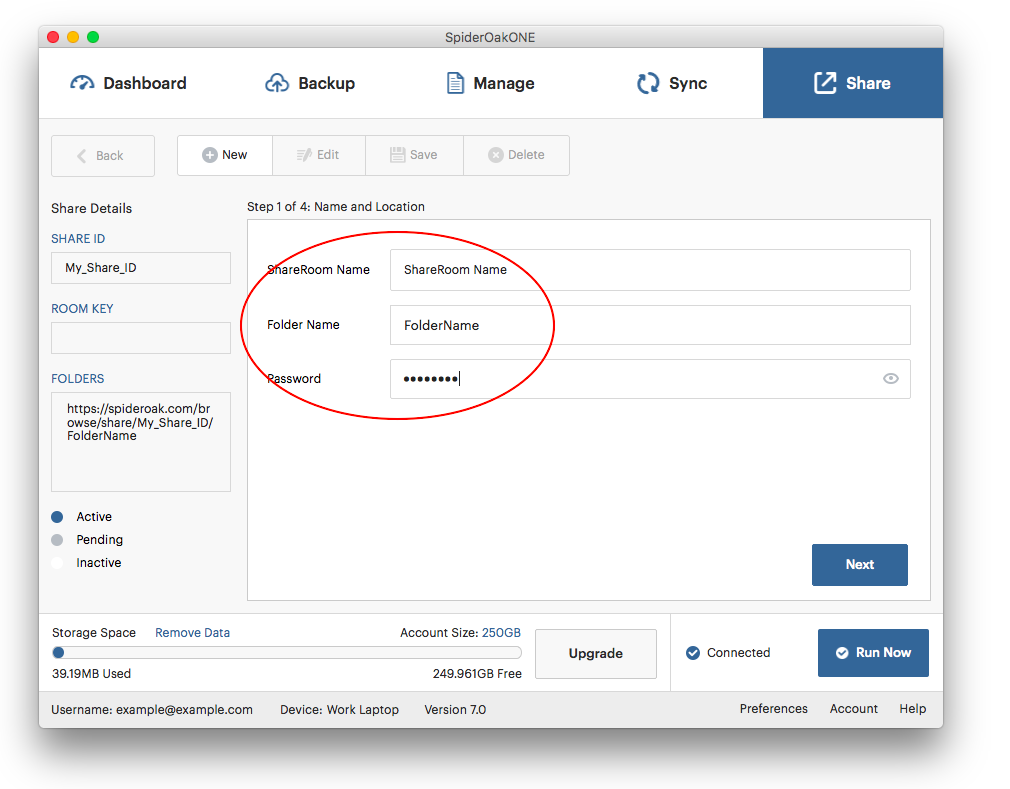
Task: Click the Share Details heading
Action: pyautogui.click(x=91, y=209)
